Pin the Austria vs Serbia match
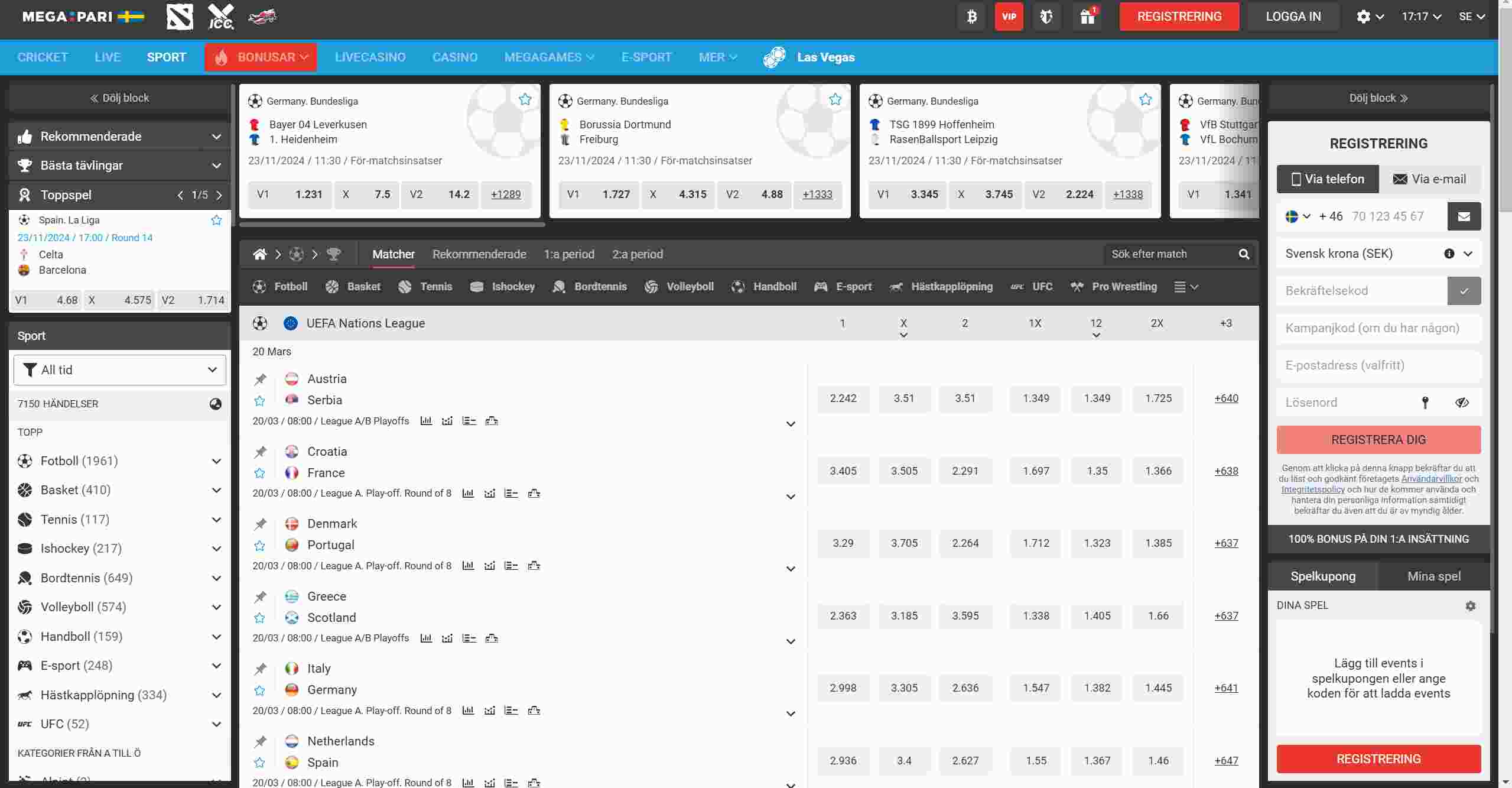Viewport: 1512px width, 788px height. [260, 380]
